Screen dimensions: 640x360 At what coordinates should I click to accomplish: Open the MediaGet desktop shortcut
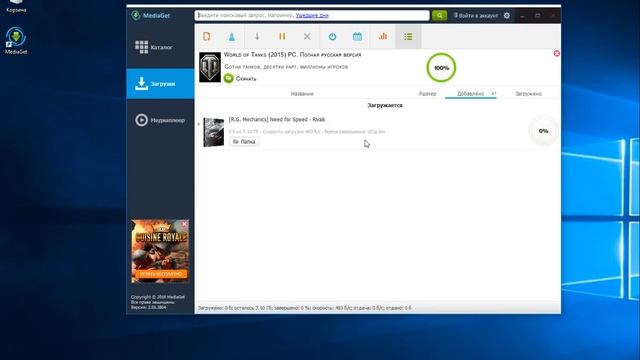click(x=16, y=40)
